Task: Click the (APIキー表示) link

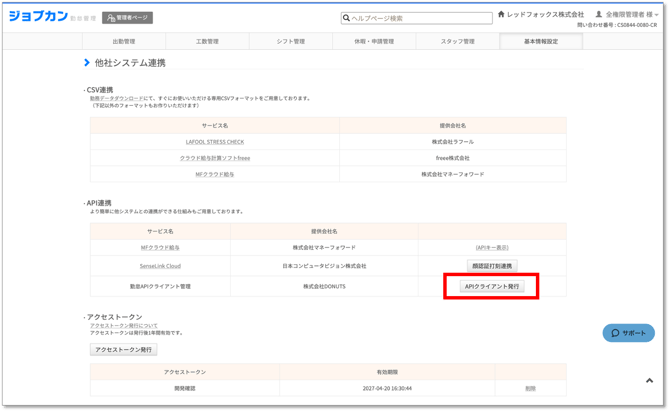Action: [492, 247]
